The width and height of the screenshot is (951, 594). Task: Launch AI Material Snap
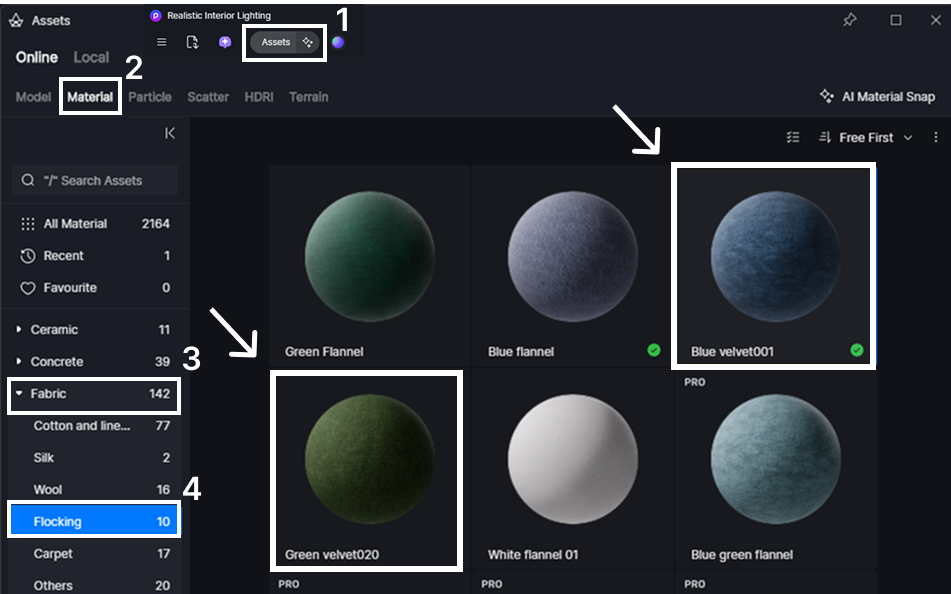[877, 96]
